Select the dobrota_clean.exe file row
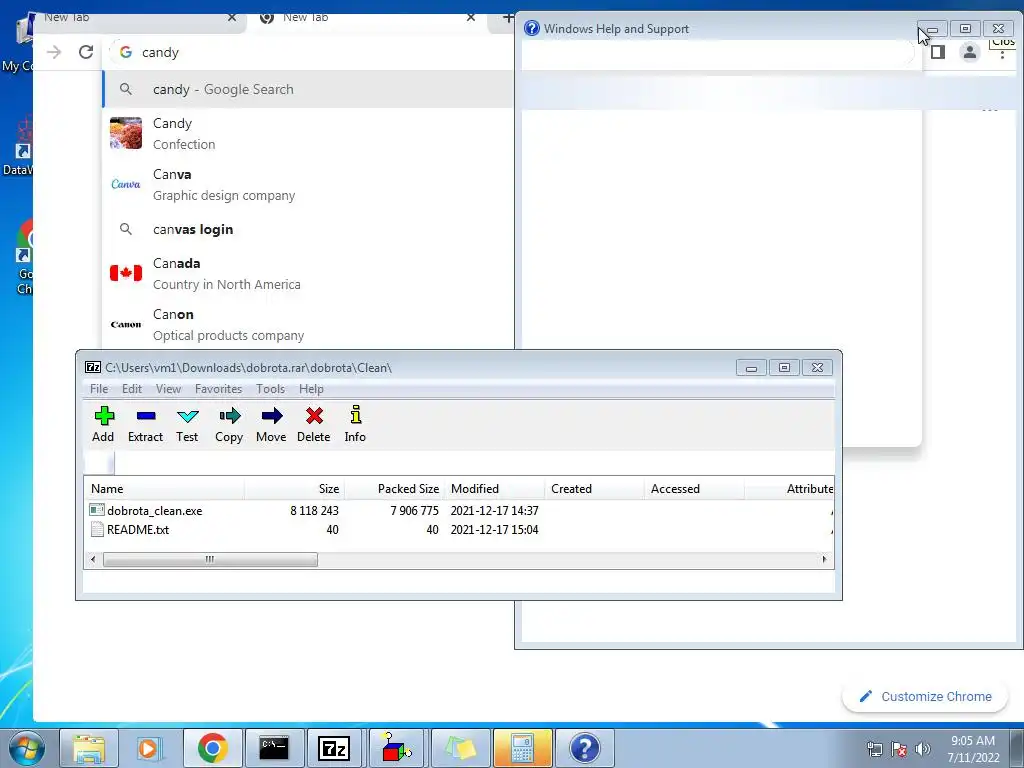This screenshot has width=1024, height=768. pyautogui.click(x=460, y=511)
